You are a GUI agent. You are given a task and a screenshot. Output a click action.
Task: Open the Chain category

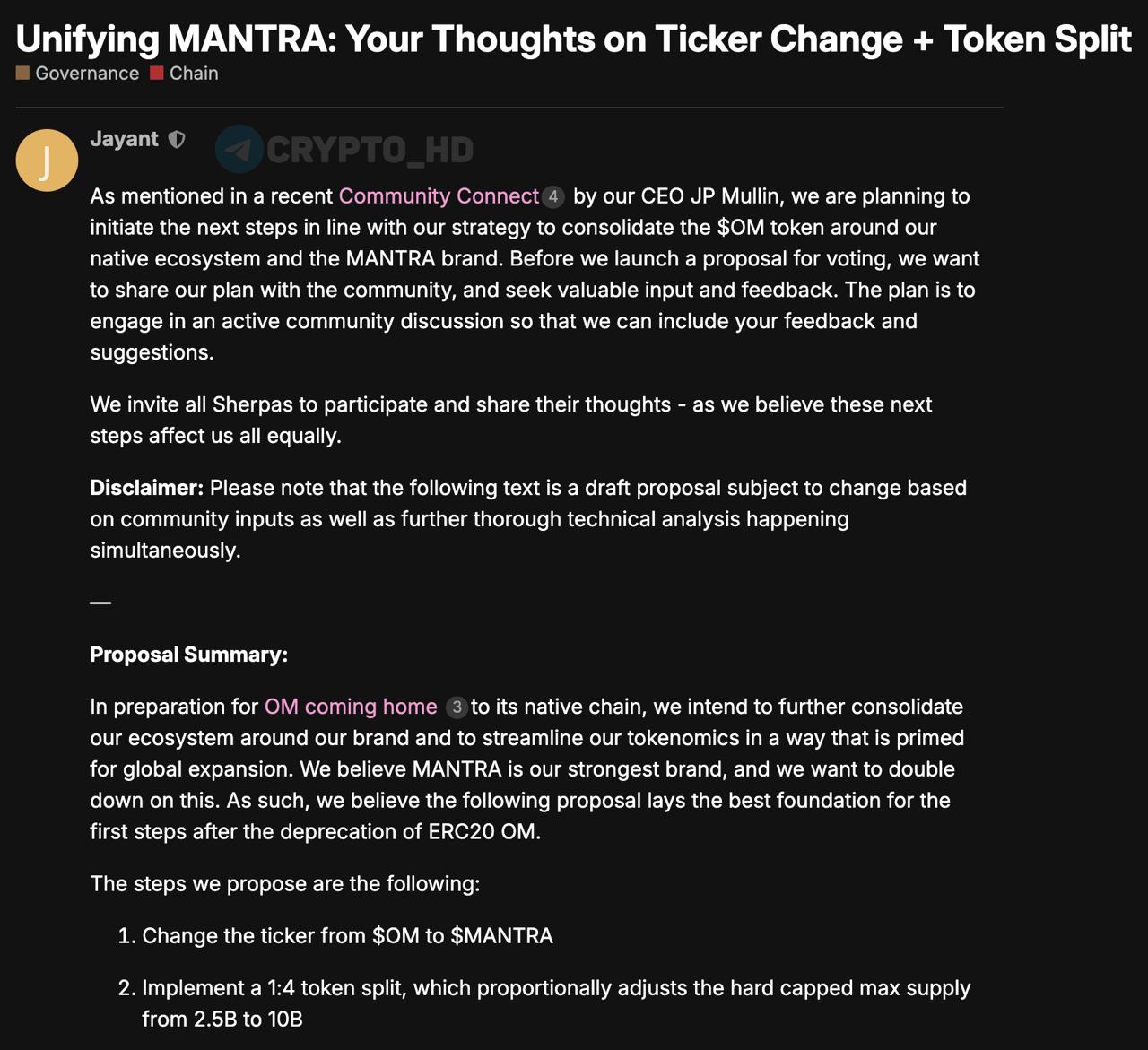(194, 73)
